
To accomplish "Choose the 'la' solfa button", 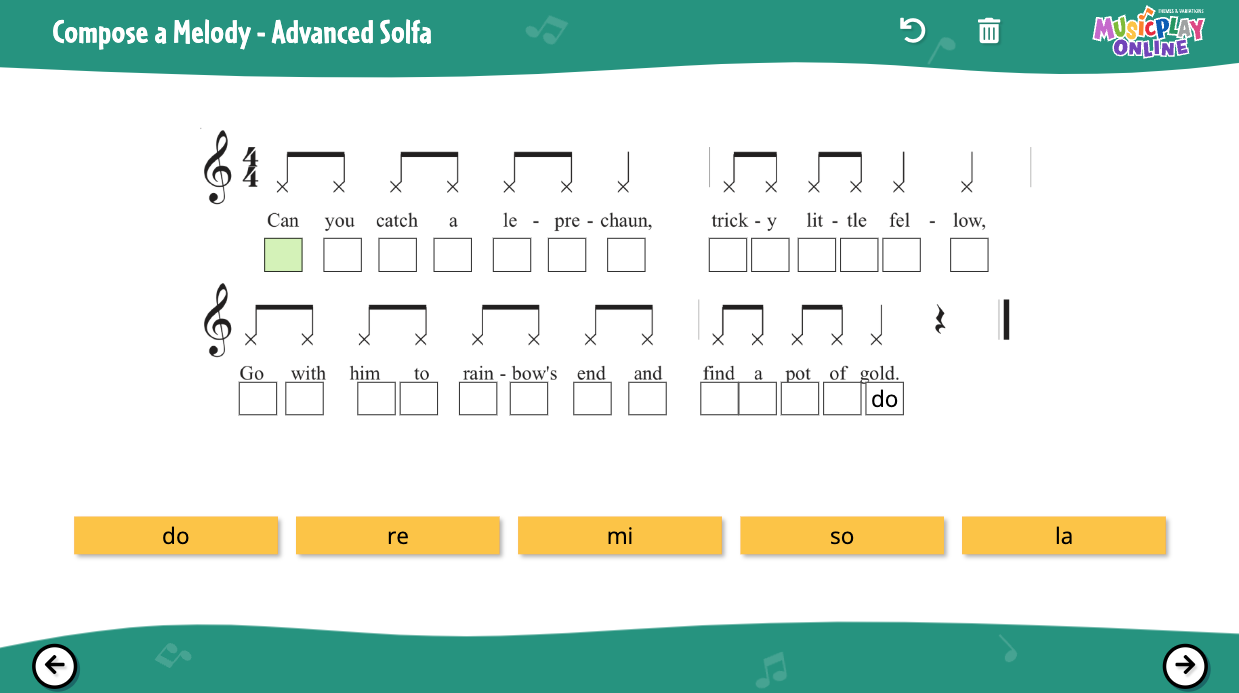I will [x=1064, y=536].
